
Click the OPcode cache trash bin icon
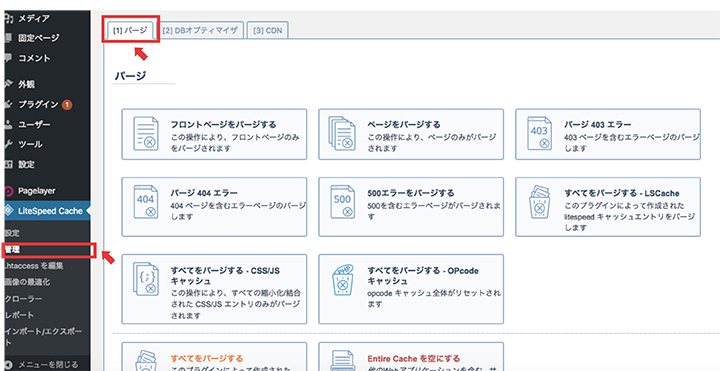tap(343, 280)
